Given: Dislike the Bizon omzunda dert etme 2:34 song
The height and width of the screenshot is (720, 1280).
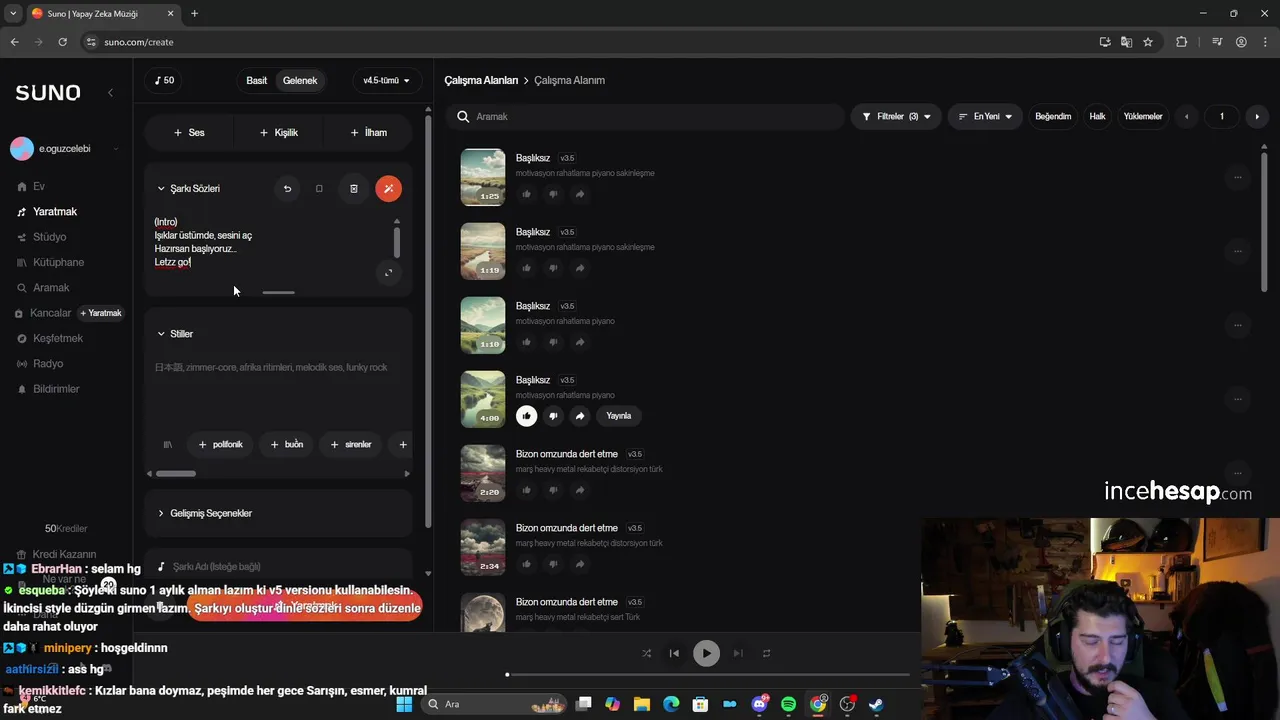Looking at the screenshot, I should [x=553, y=564].
